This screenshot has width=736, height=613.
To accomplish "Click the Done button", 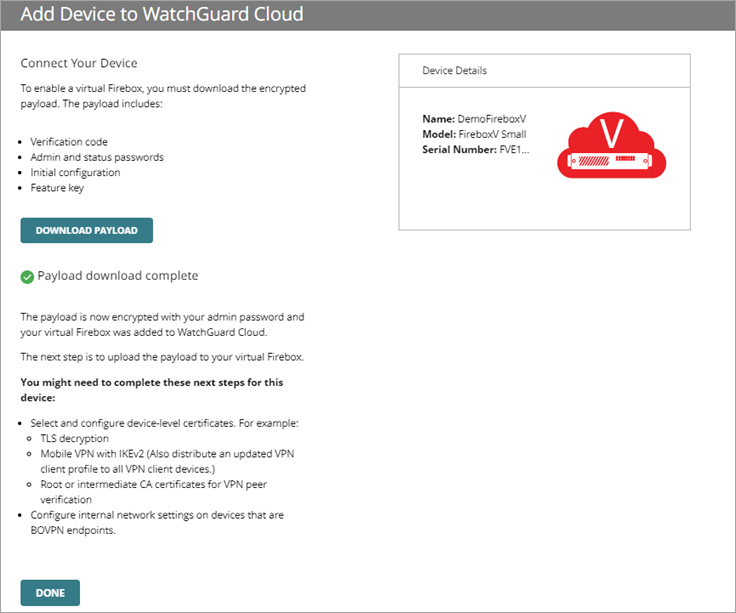I will [x=50, y=593].
